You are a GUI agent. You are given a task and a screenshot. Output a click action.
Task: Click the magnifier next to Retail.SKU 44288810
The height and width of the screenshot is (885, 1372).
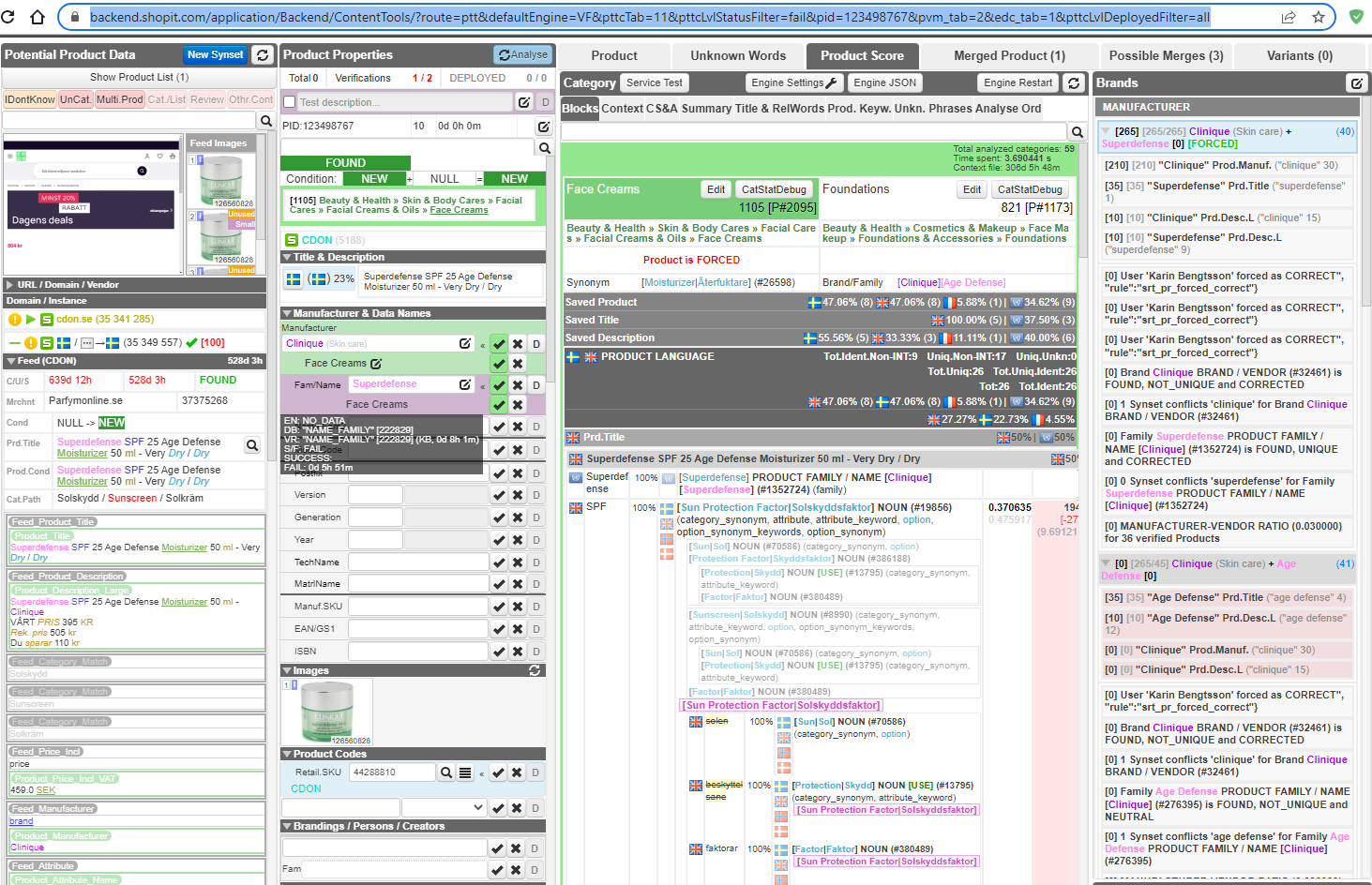[446, 772]
